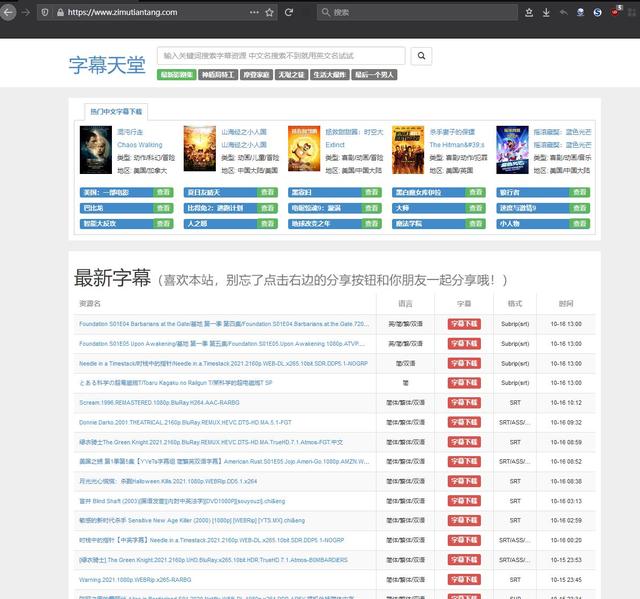Click 查看 next to 小人物
The width and height of the screenshot is (640, 599).
pyautogui.click(x=580, y=224)
